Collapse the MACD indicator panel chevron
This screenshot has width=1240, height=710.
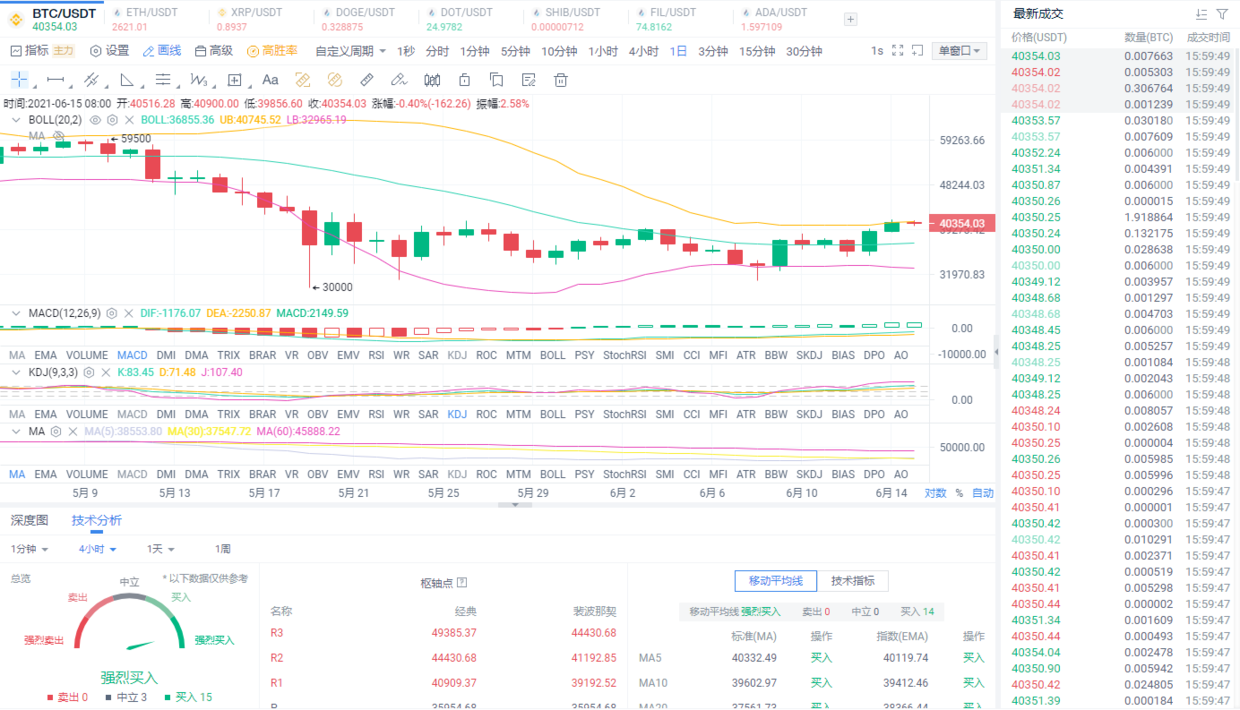point(16,314)
